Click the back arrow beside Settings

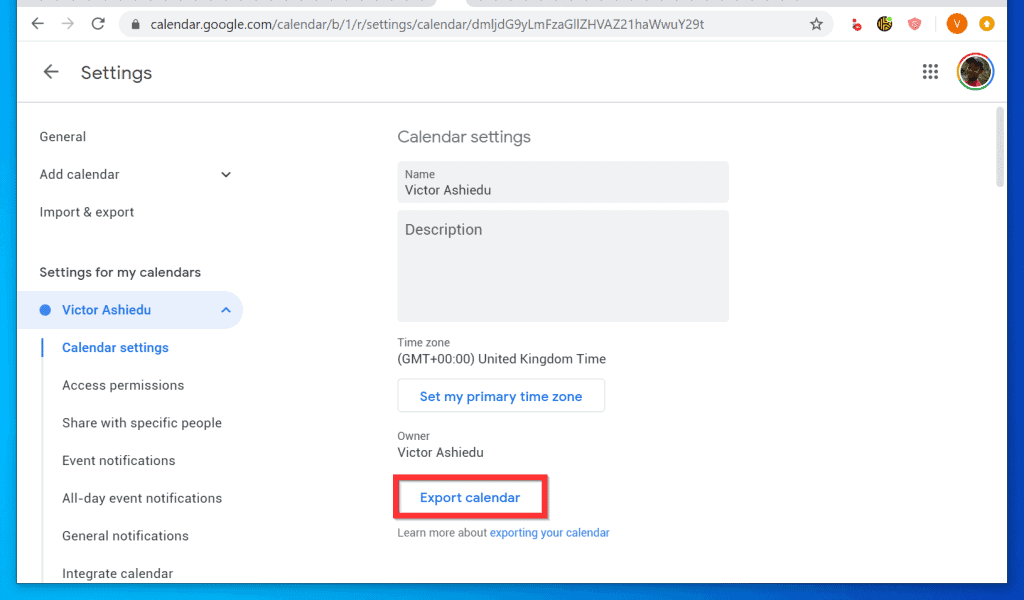click(51, 72)
